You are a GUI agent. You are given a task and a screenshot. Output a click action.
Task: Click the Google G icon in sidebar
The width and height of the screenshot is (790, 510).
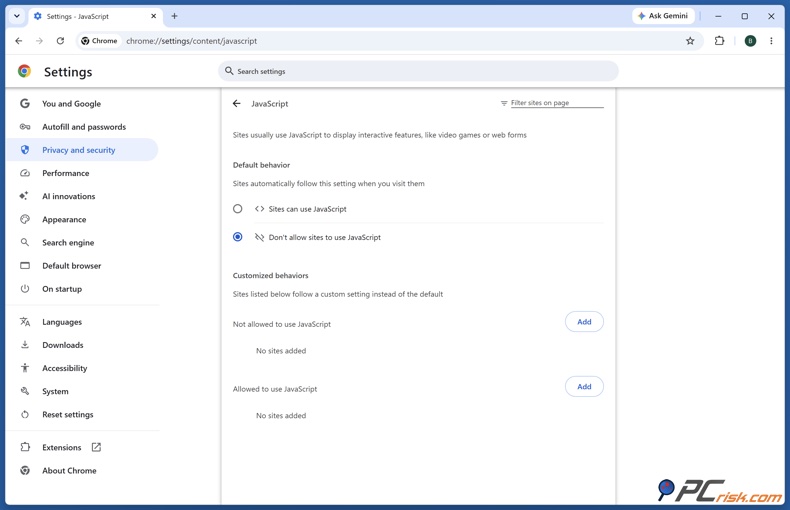point(25,103)
